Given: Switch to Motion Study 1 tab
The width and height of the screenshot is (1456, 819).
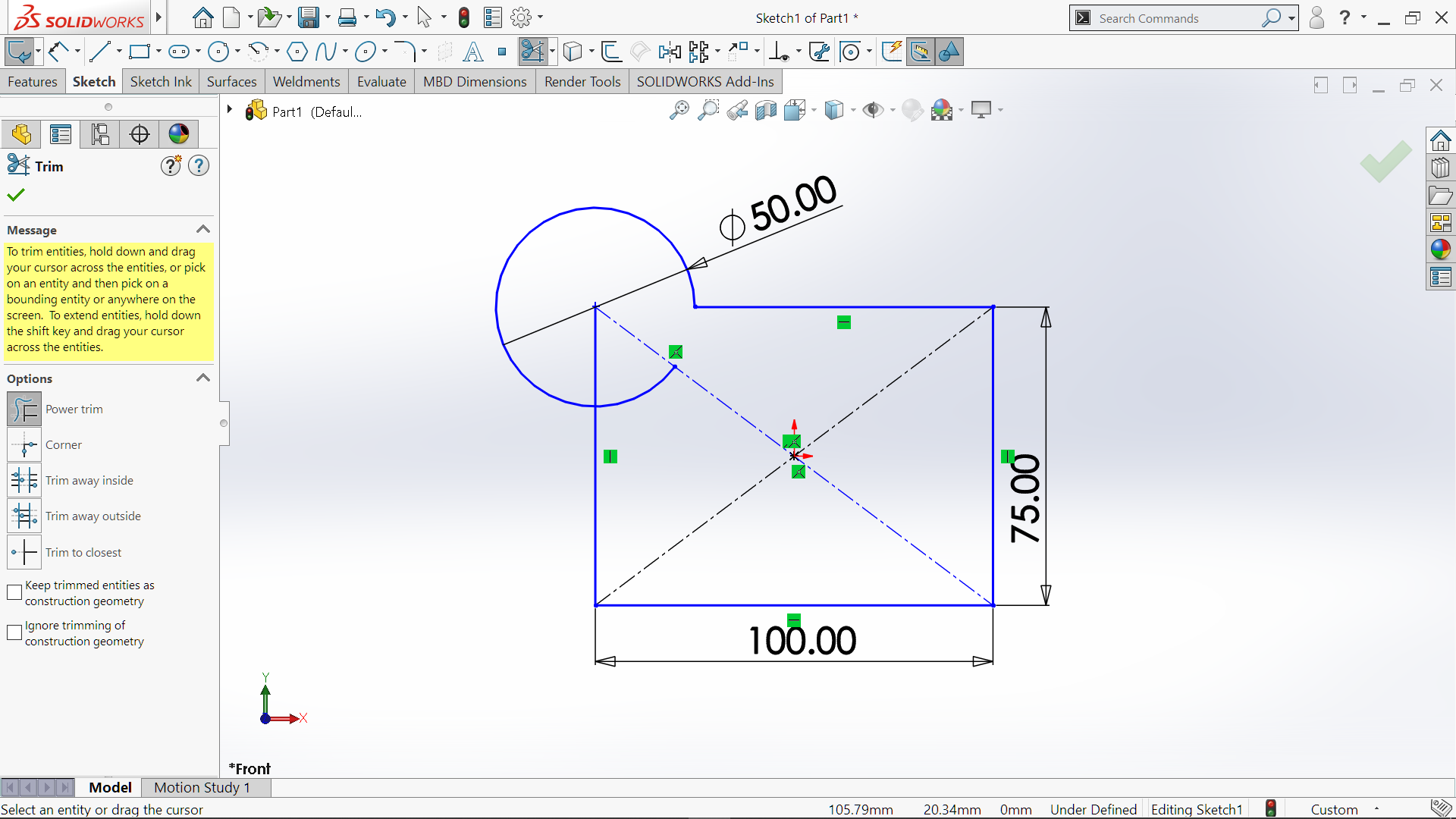Looking at the screenshot, I should click(202, 787).
